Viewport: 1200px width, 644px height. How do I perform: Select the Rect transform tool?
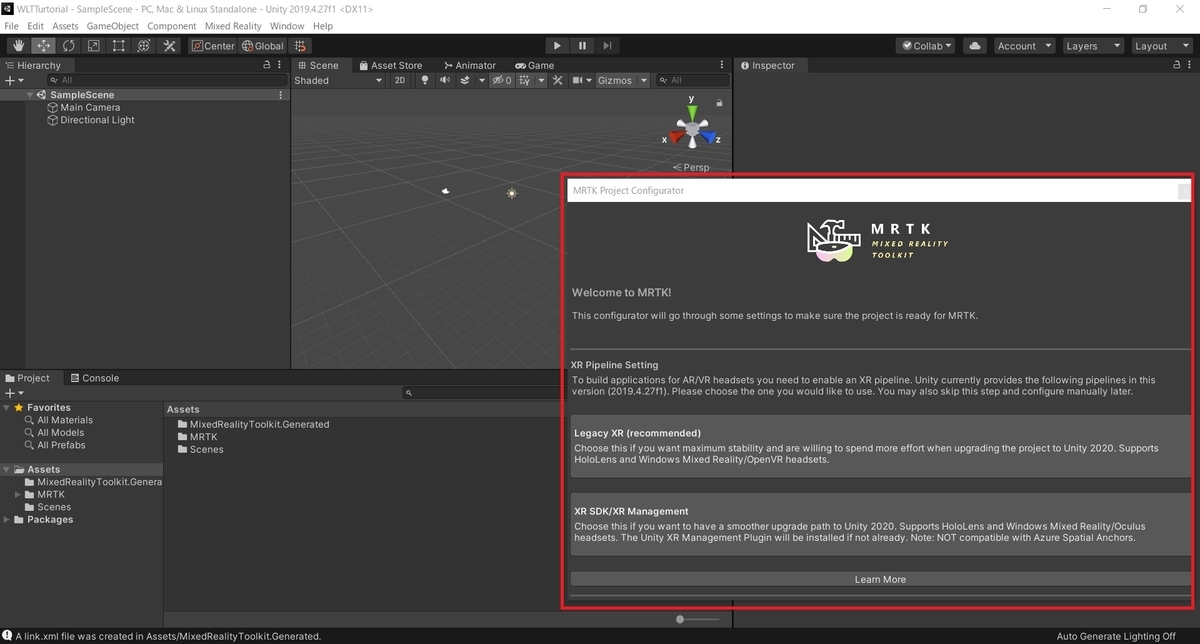[x=119, y=46]
